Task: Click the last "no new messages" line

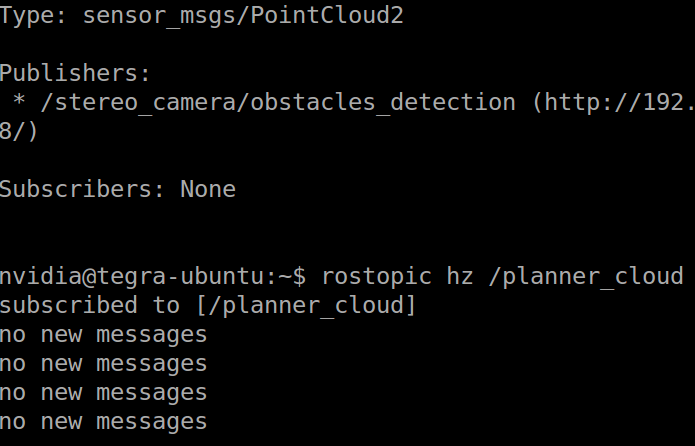Action: 103,421
